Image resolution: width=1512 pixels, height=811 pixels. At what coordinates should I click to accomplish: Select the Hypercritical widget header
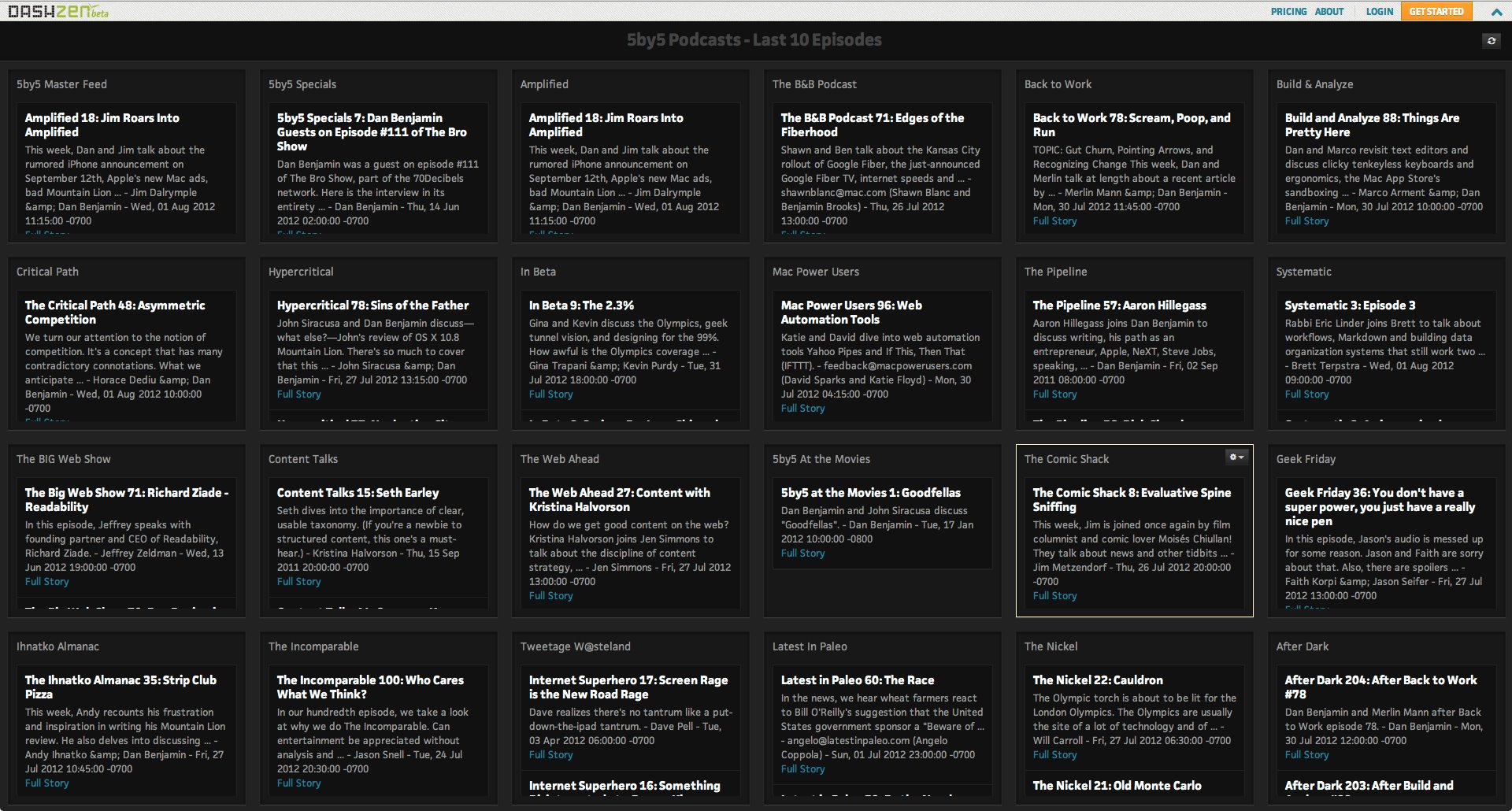pyautogui.click(x=301, y=272)
